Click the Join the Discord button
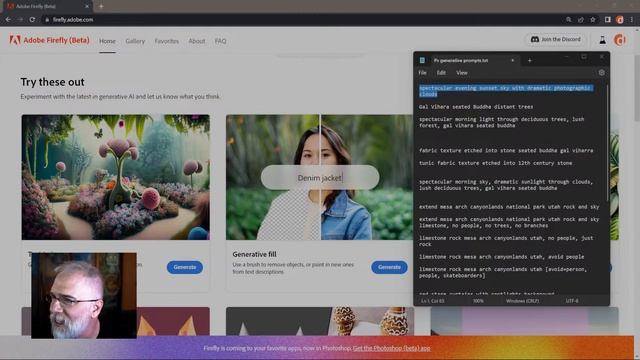Viewport: 640px width, 360px height. click(x=555, y=40)
